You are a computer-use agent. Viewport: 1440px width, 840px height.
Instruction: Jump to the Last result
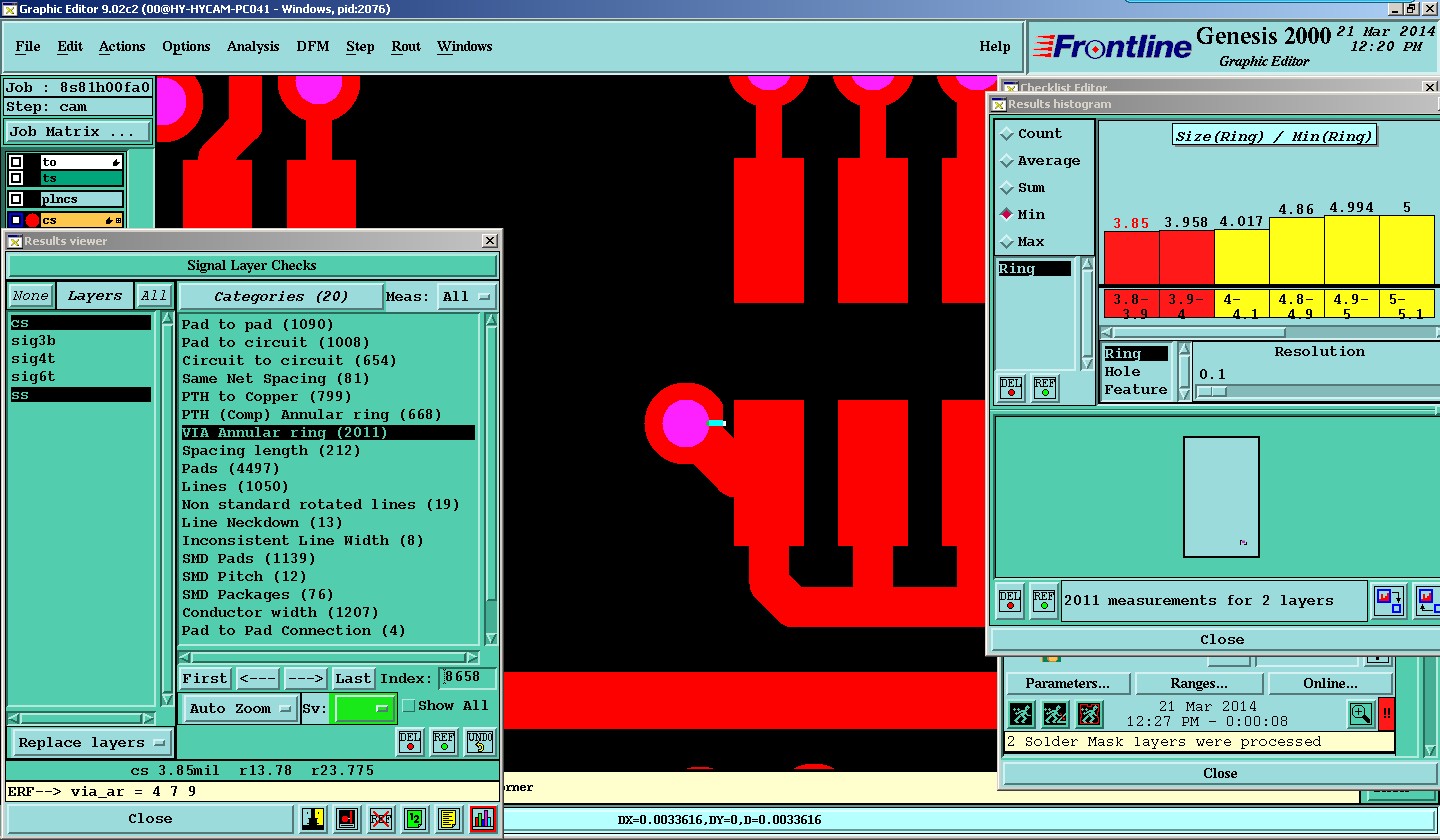coord(353,678)
